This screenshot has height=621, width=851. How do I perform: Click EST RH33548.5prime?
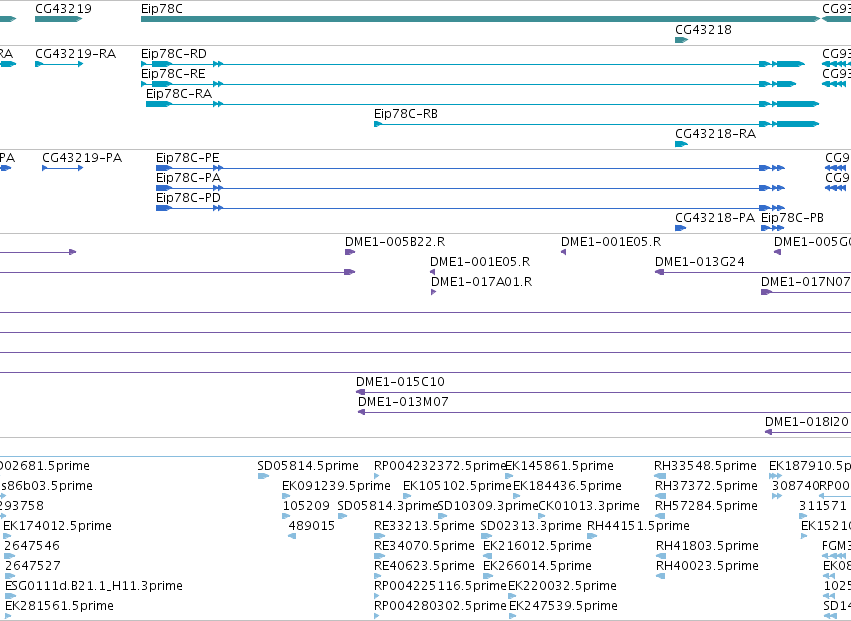[660, 476]
